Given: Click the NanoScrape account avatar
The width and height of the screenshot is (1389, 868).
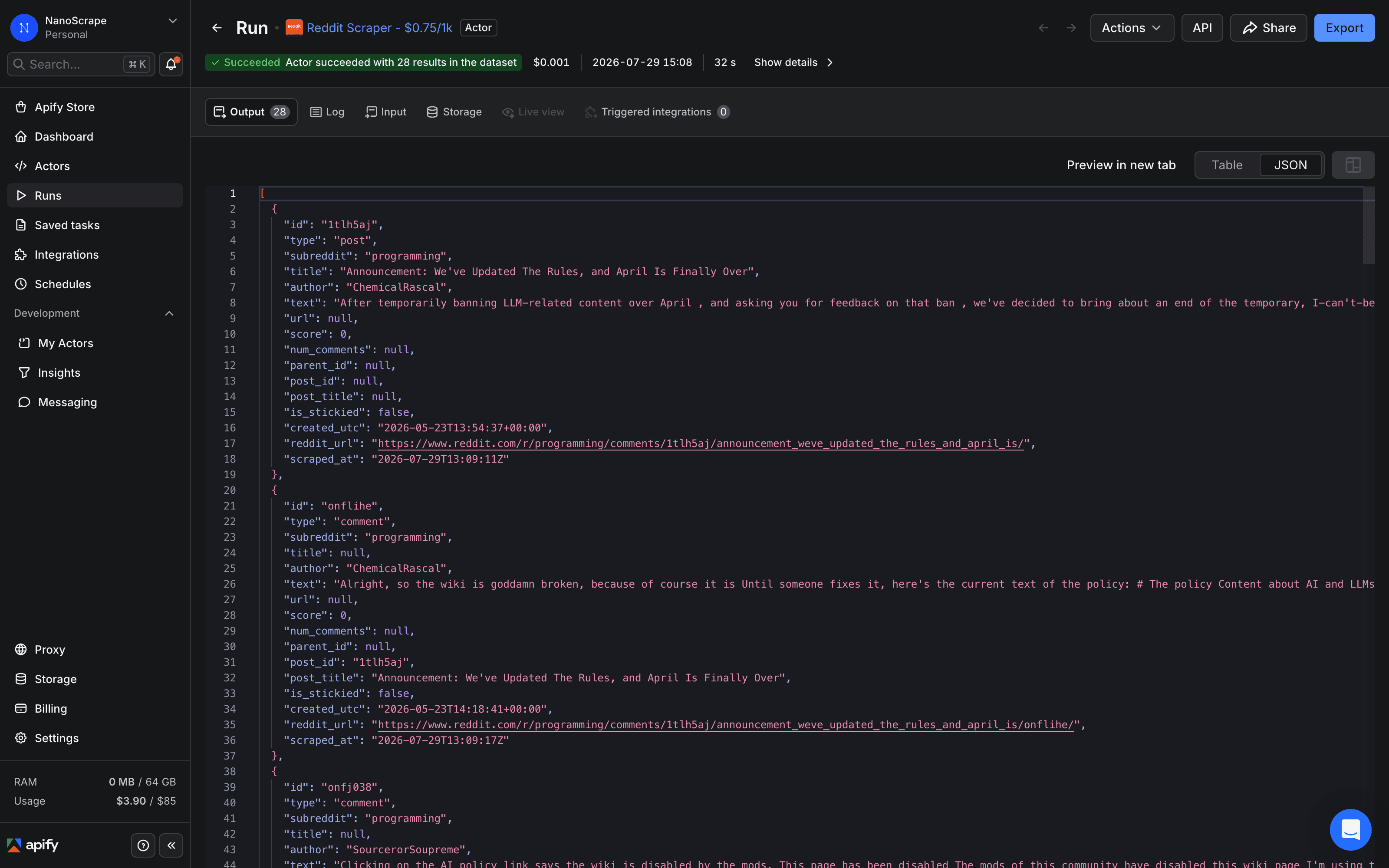Looking at the screenshot, I should click(x=24, y=27).
